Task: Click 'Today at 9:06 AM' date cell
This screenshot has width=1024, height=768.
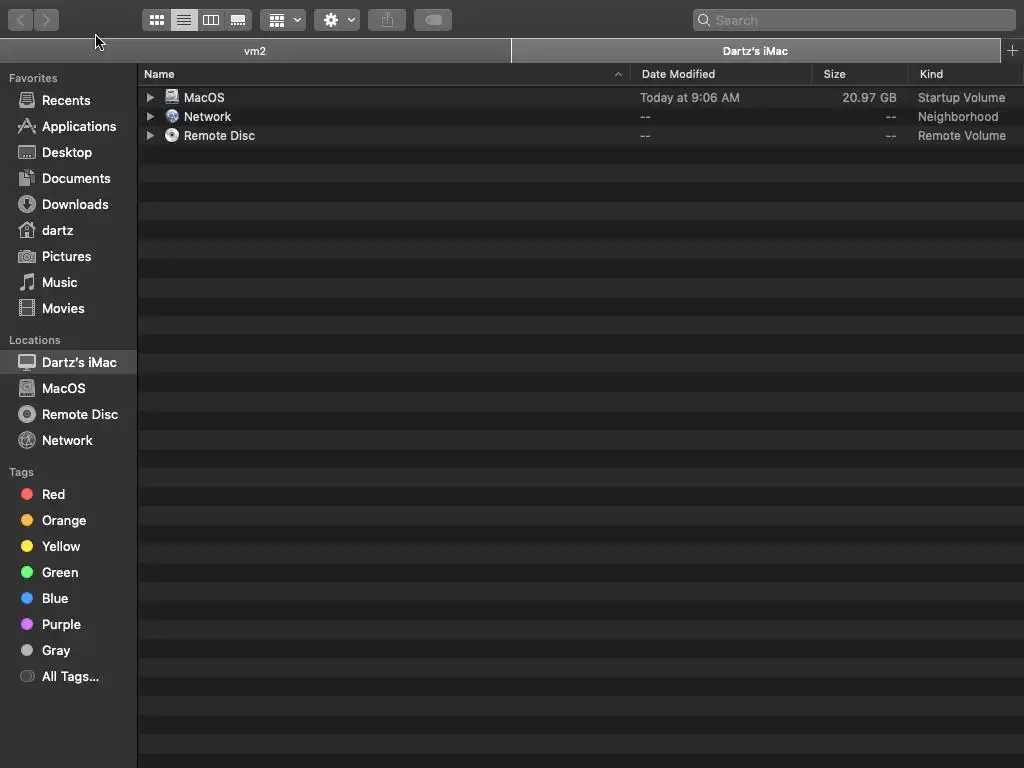Action: [690, 97]
